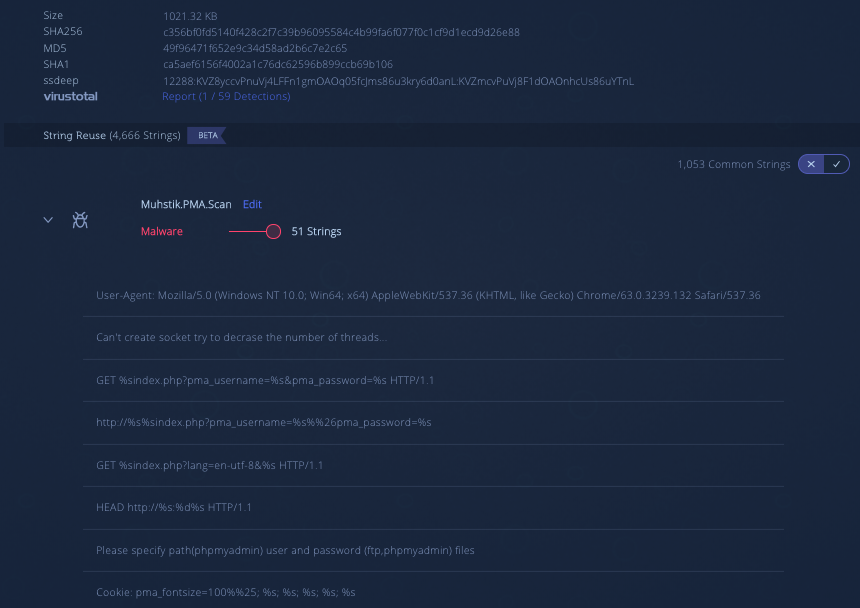Click the BETA badge
The width and height of the screenshot is (860, 608).
(x=207, y=135)
